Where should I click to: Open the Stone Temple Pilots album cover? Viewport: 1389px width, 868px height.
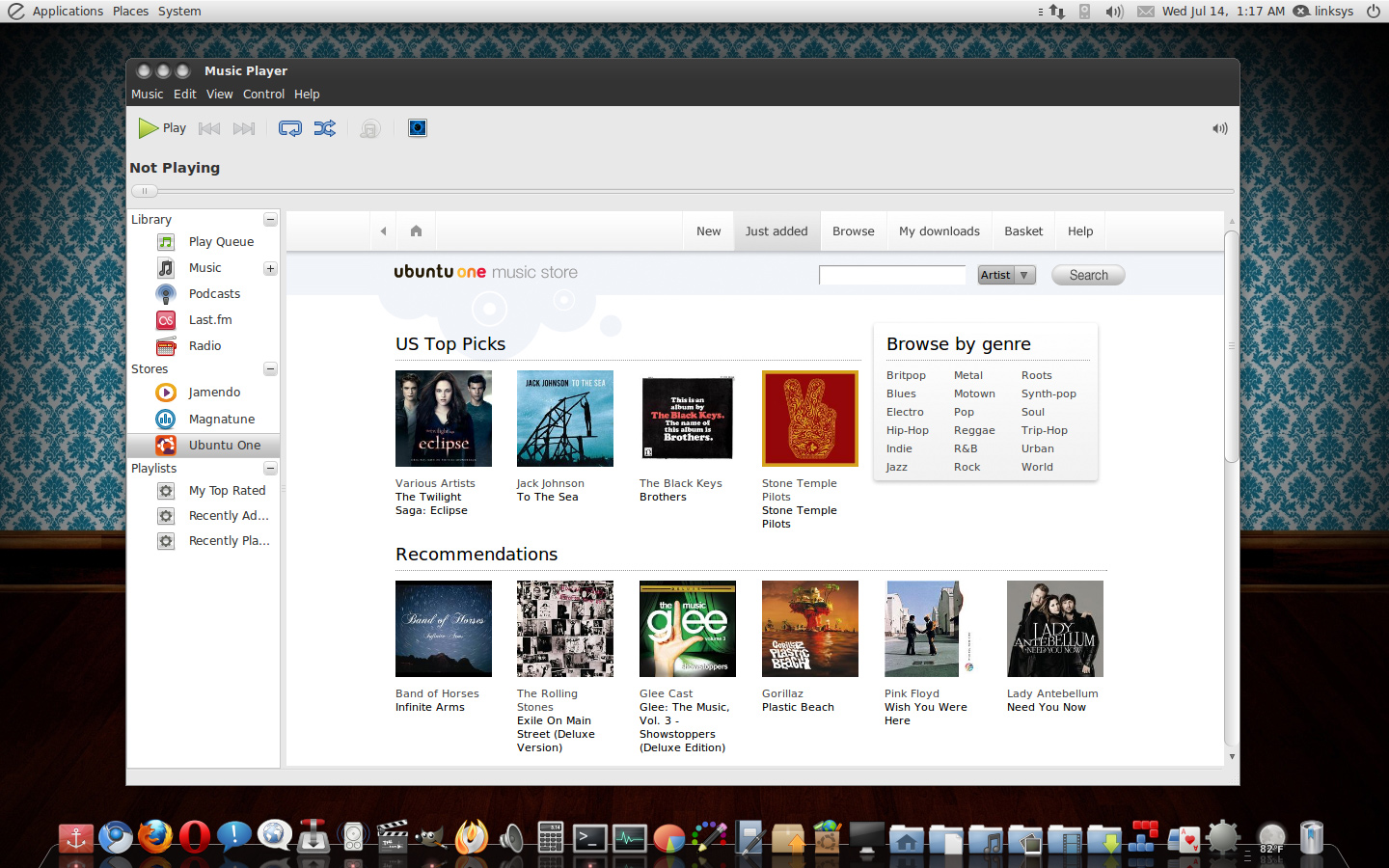point(810,419)
